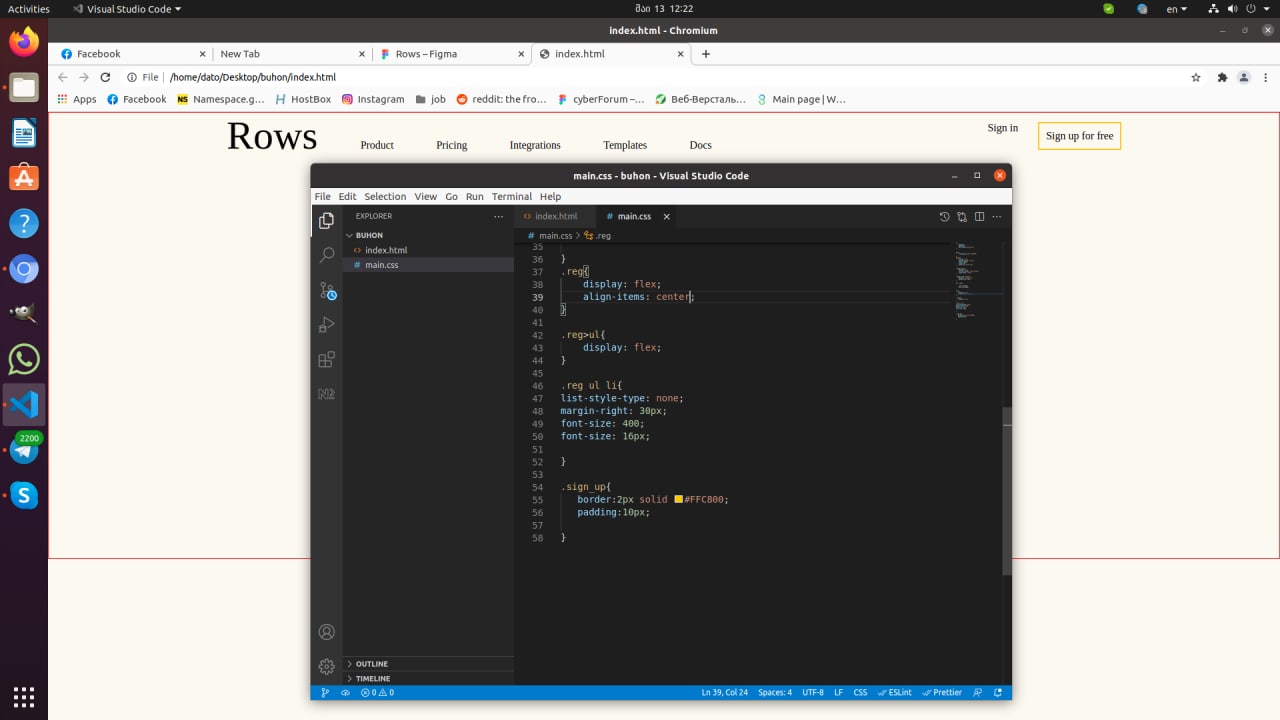The height and width of the screenshot is (720, 1280).
Task: Switch to the Rows – Figma browser tab
Action: click(451, 54)
